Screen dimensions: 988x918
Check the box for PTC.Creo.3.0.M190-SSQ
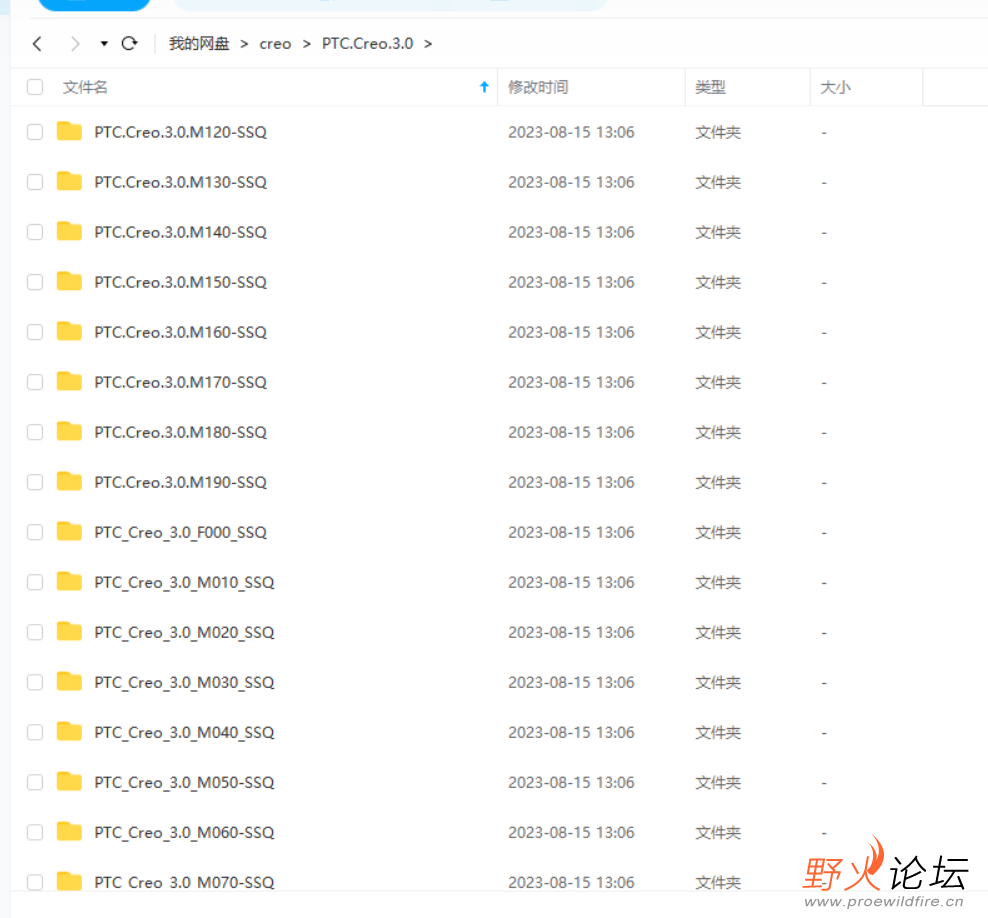(35, 482)
